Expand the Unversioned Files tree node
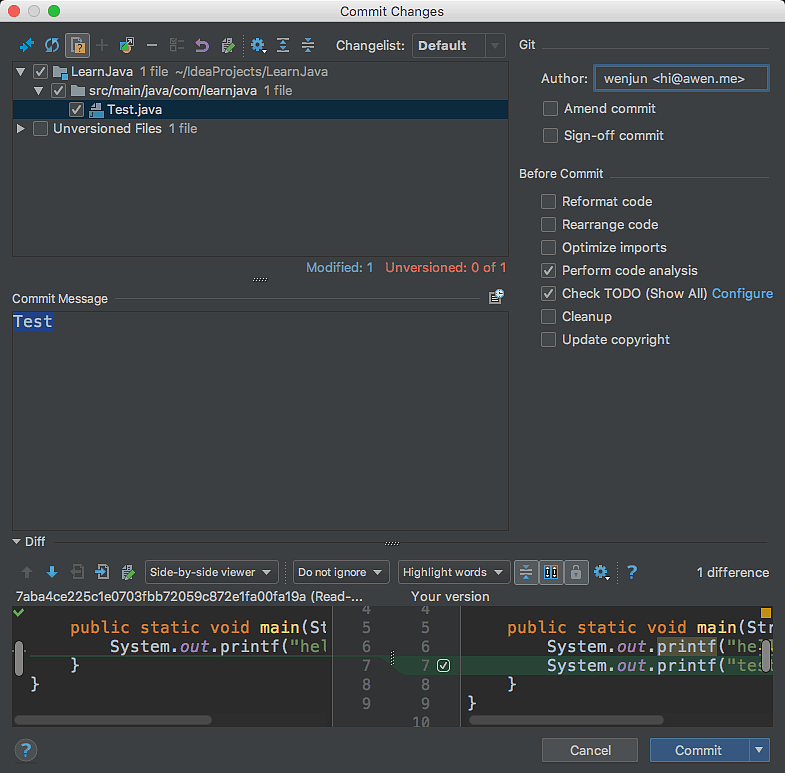 [x=21, y=129]
